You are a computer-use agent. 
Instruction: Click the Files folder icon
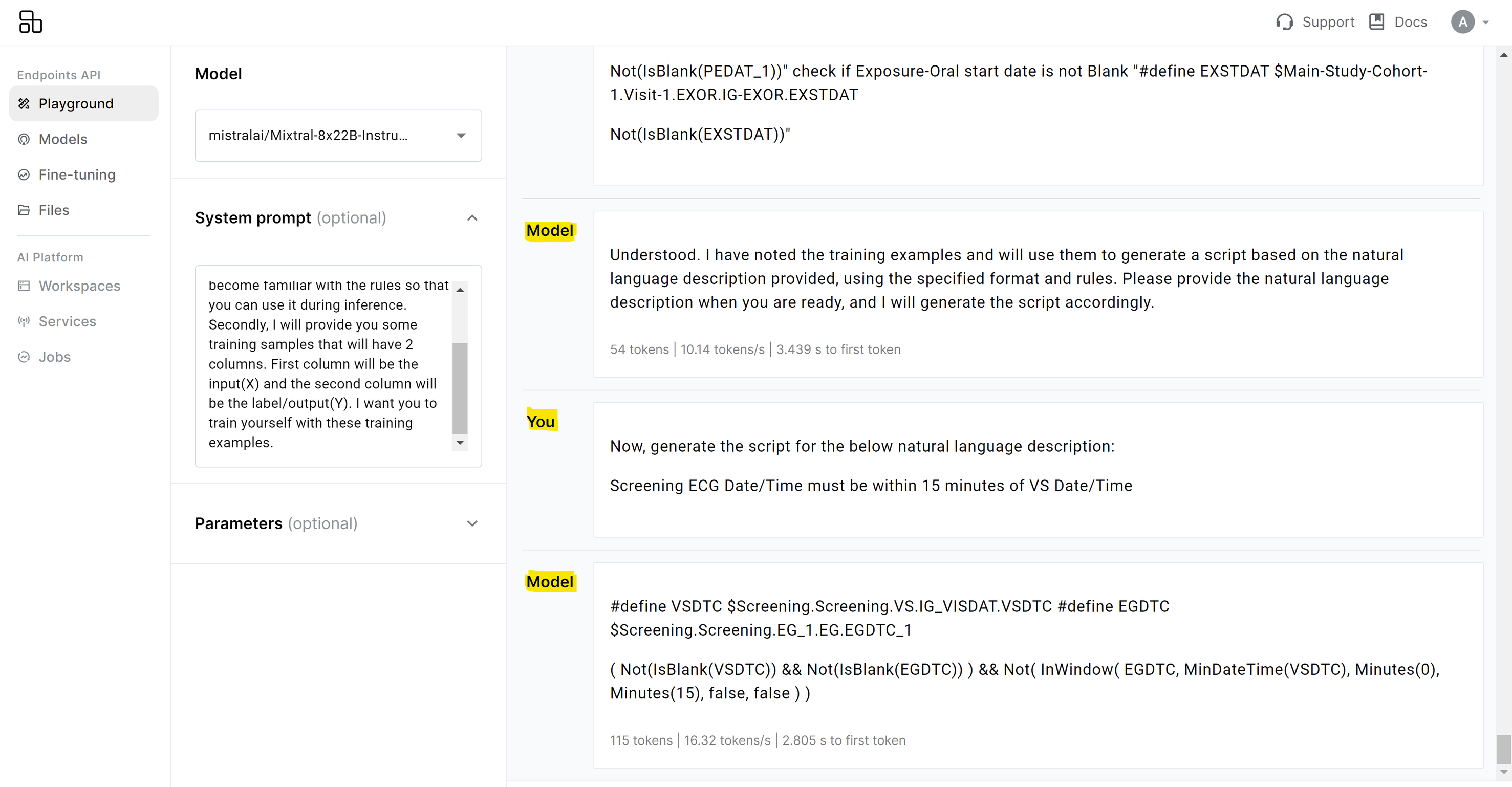click(24, 210)
